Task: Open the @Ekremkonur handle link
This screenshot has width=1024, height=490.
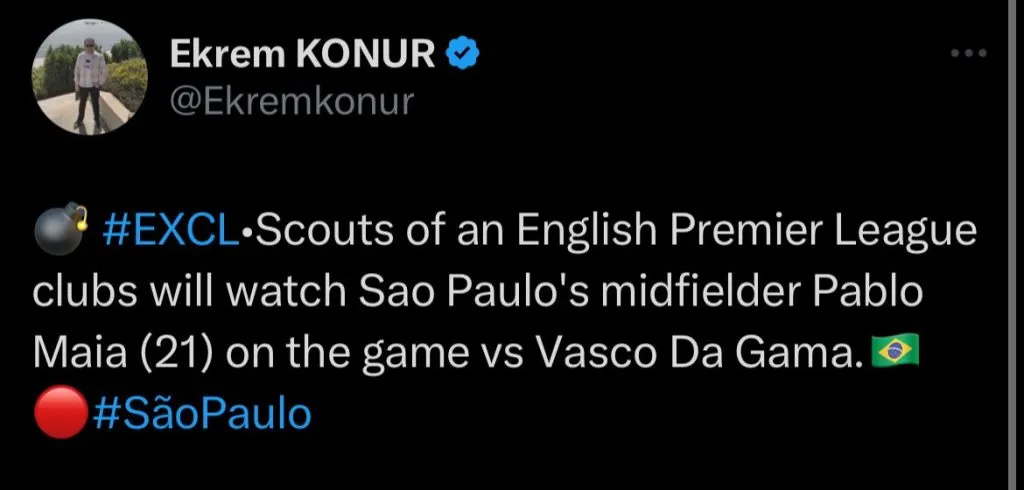Action: (290, 101)
